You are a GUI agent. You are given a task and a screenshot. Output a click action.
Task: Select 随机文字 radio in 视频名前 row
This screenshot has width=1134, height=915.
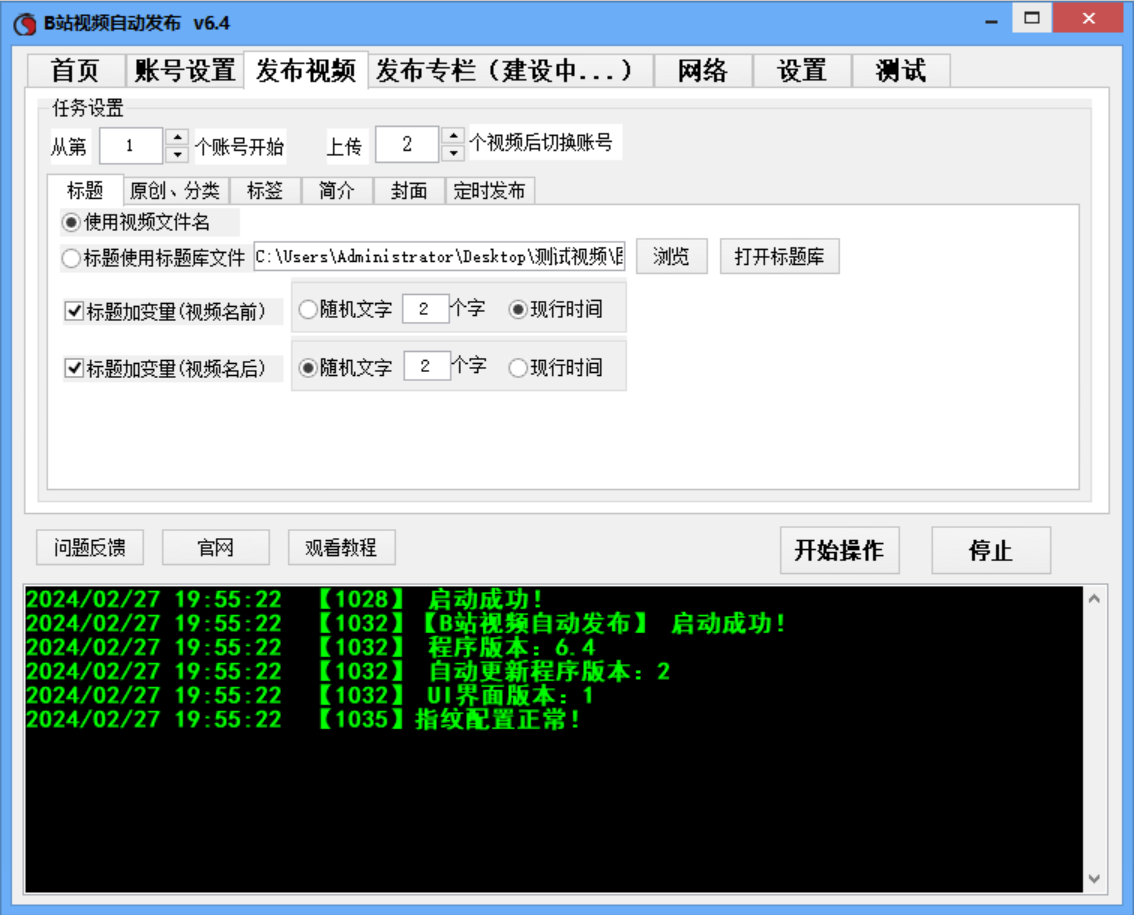346,310
